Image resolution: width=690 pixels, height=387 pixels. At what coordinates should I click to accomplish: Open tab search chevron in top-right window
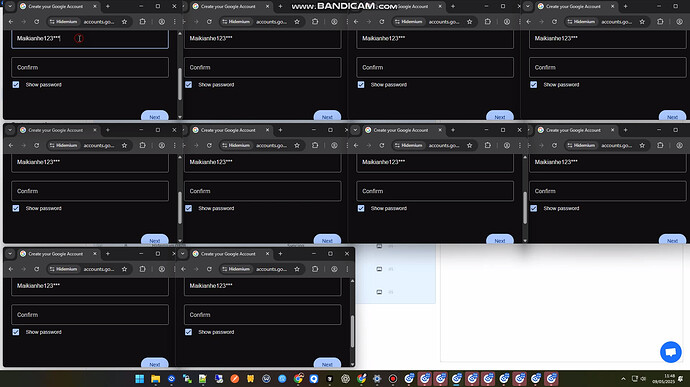tap(528, 7)
